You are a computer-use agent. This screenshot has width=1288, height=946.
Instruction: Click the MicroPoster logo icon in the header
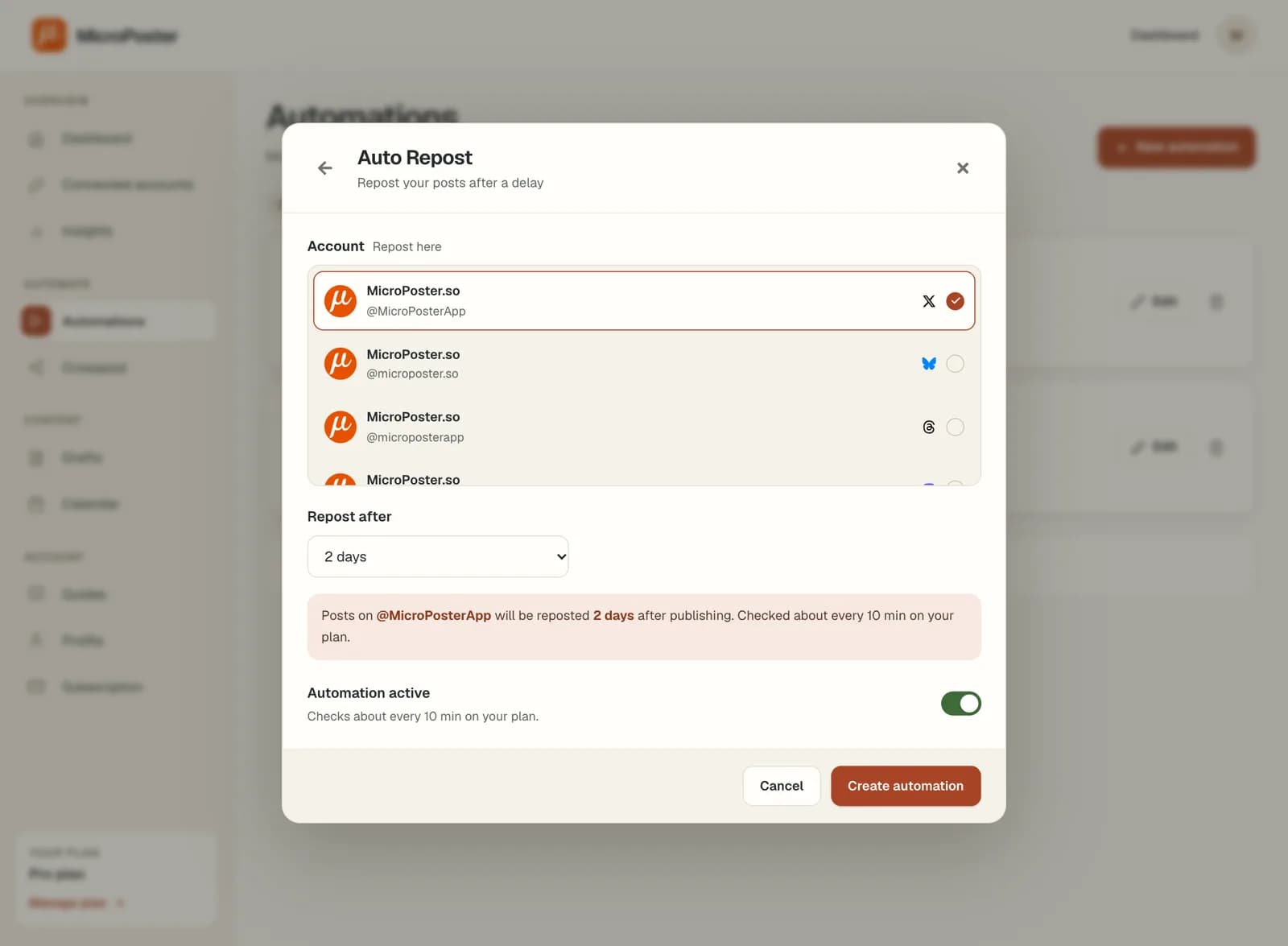48,35
